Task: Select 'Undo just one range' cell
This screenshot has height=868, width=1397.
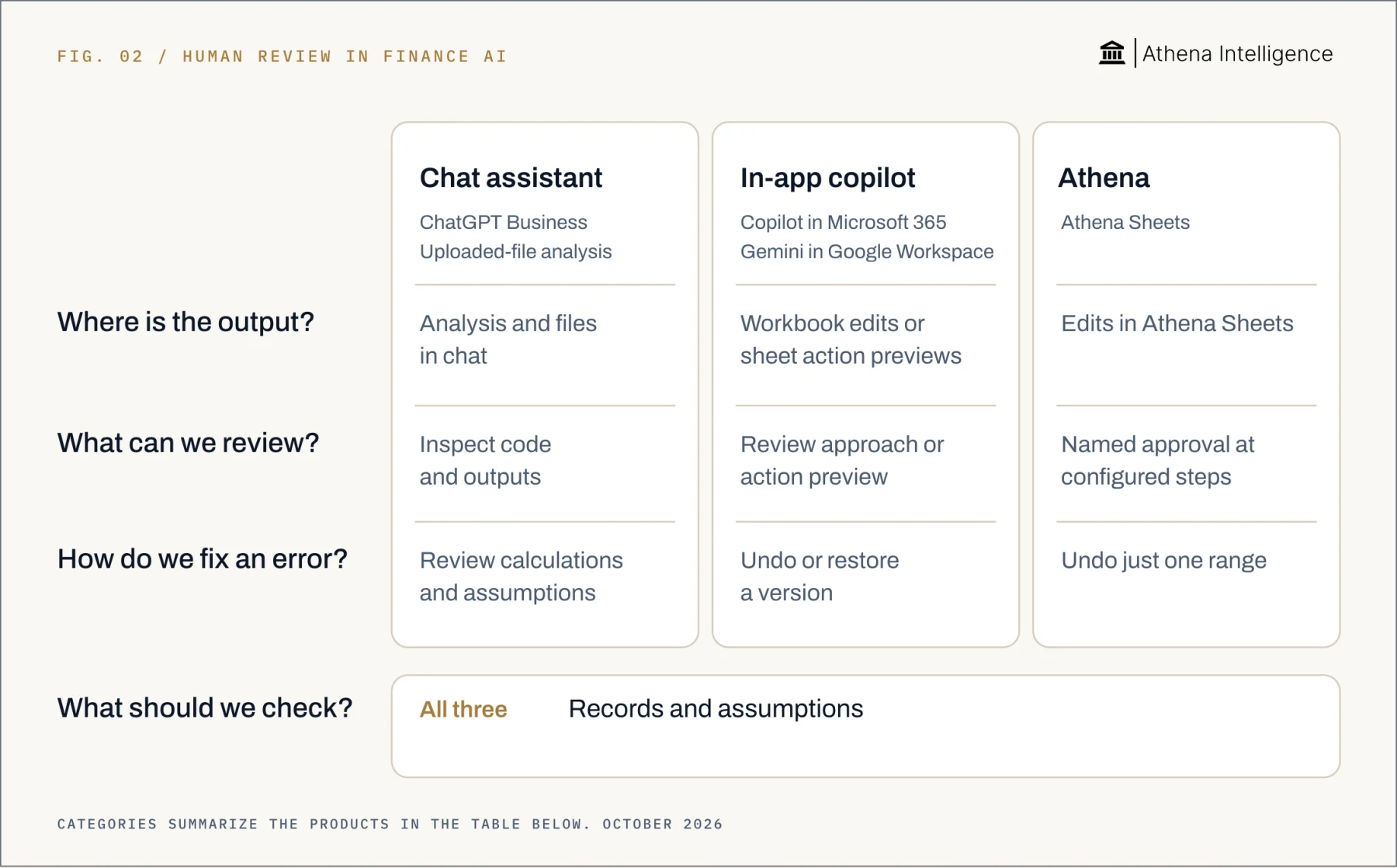Action: [1163, 560]
